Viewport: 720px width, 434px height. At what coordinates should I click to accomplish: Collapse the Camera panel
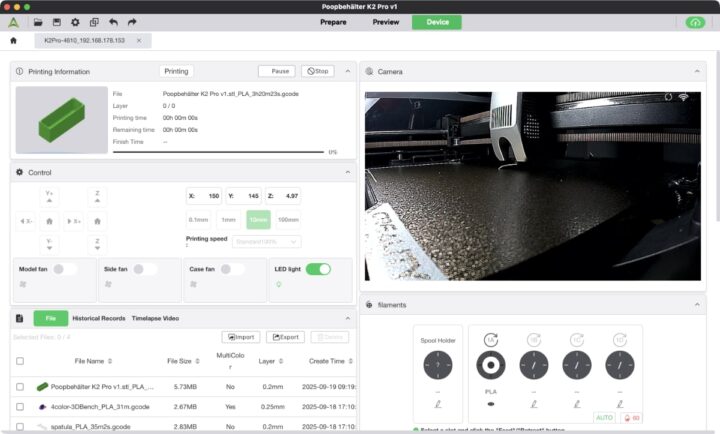coord(697,71)
